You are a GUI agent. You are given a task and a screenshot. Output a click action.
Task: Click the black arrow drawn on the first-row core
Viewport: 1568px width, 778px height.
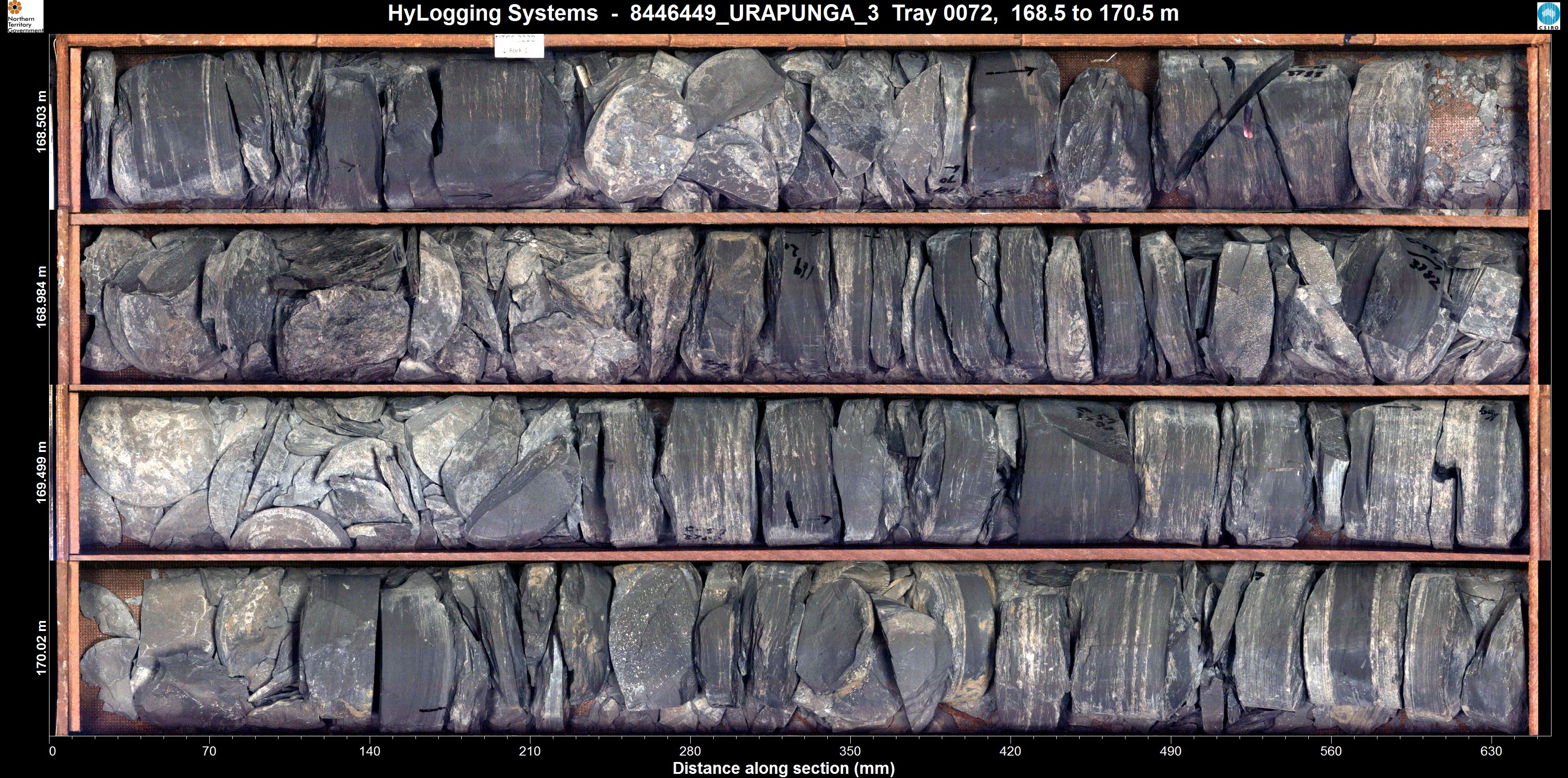click(x=1011, y=72)
